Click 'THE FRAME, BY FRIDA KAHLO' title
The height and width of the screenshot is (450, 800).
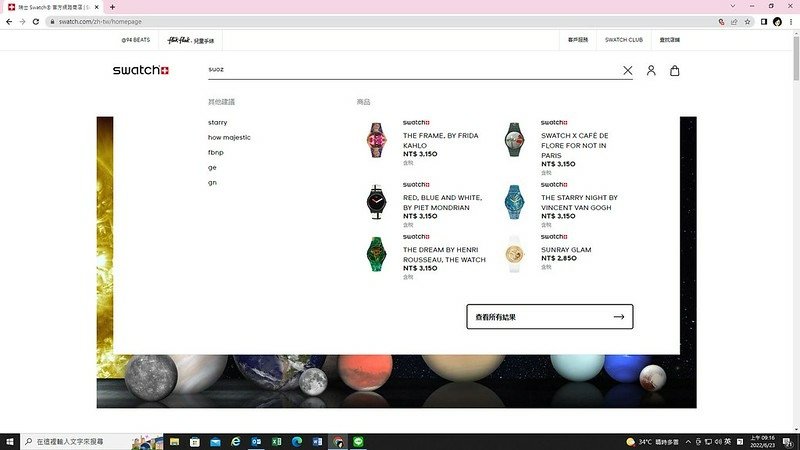tap(441, 140)
